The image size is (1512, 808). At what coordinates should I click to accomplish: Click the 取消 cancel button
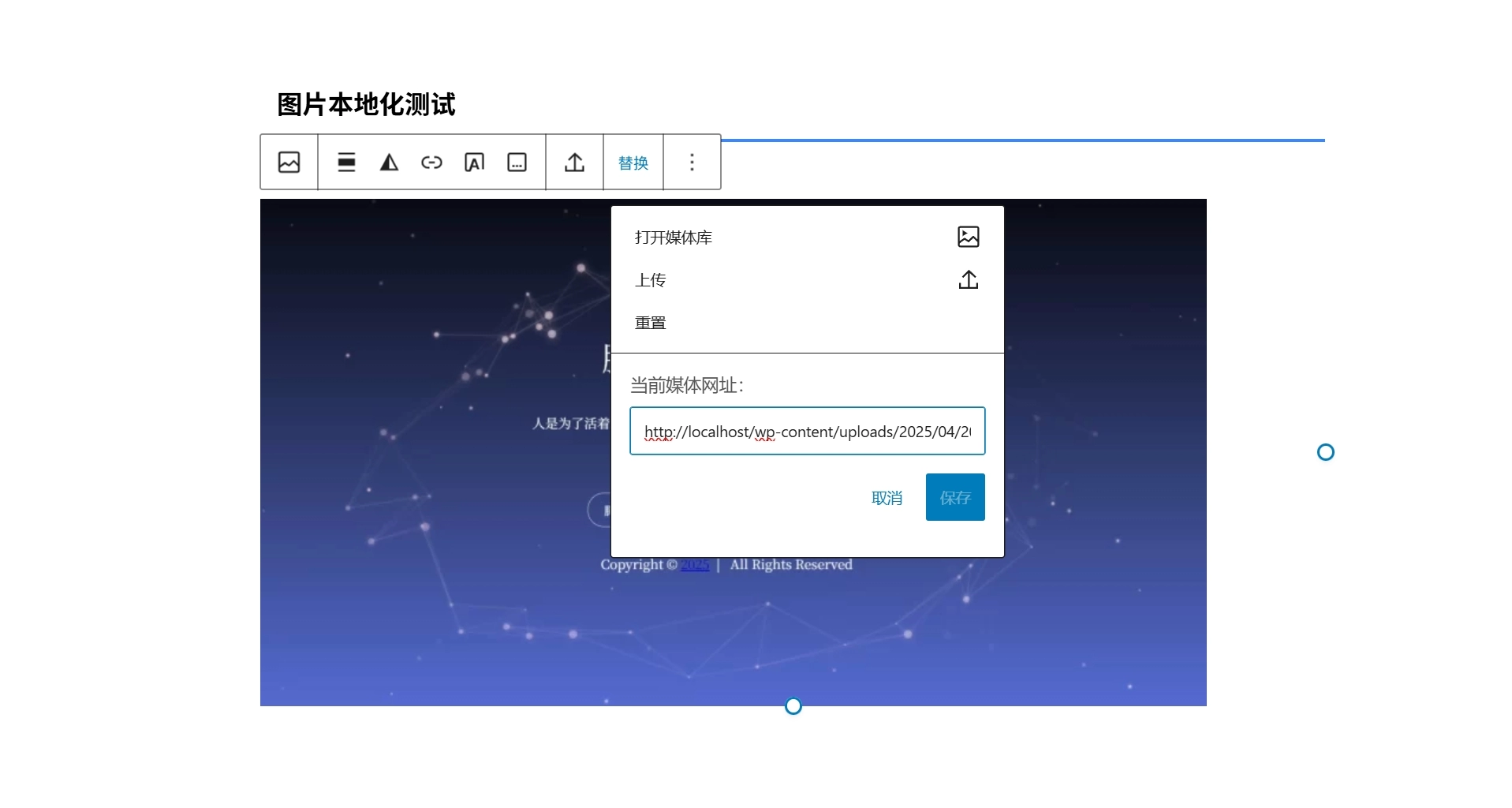tap(887, 497)
